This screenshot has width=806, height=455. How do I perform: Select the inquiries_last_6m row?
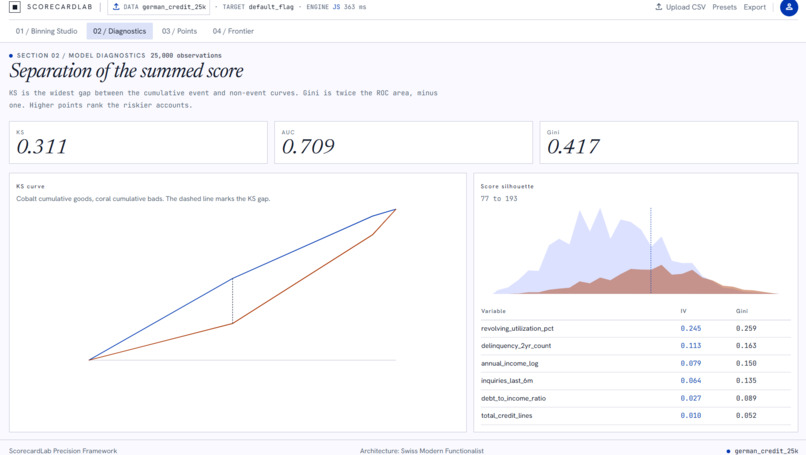coord(635,381)
